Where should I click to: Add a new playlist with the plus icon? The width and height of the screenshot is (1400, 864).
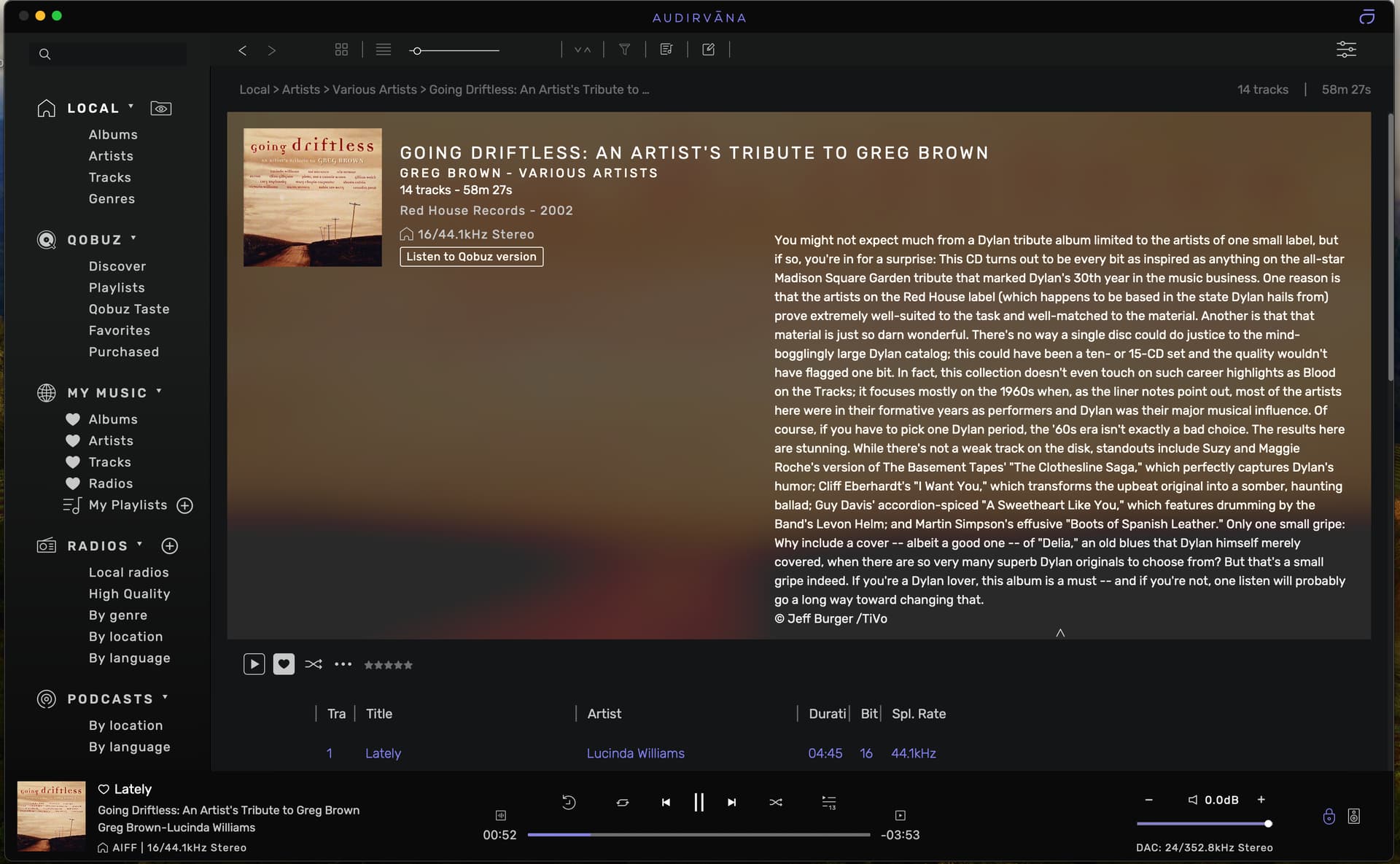(185, 505)
